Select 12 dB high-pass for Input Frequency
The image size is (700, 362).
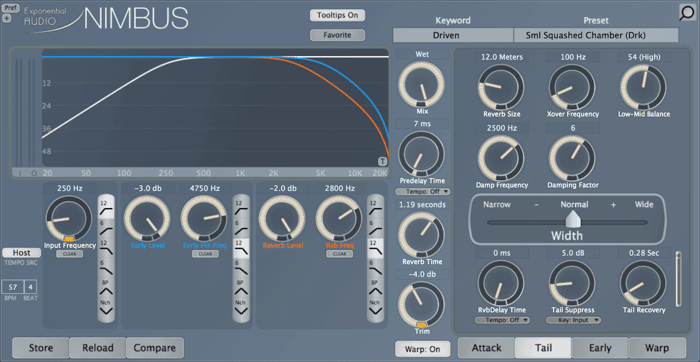tap(106, 207)
